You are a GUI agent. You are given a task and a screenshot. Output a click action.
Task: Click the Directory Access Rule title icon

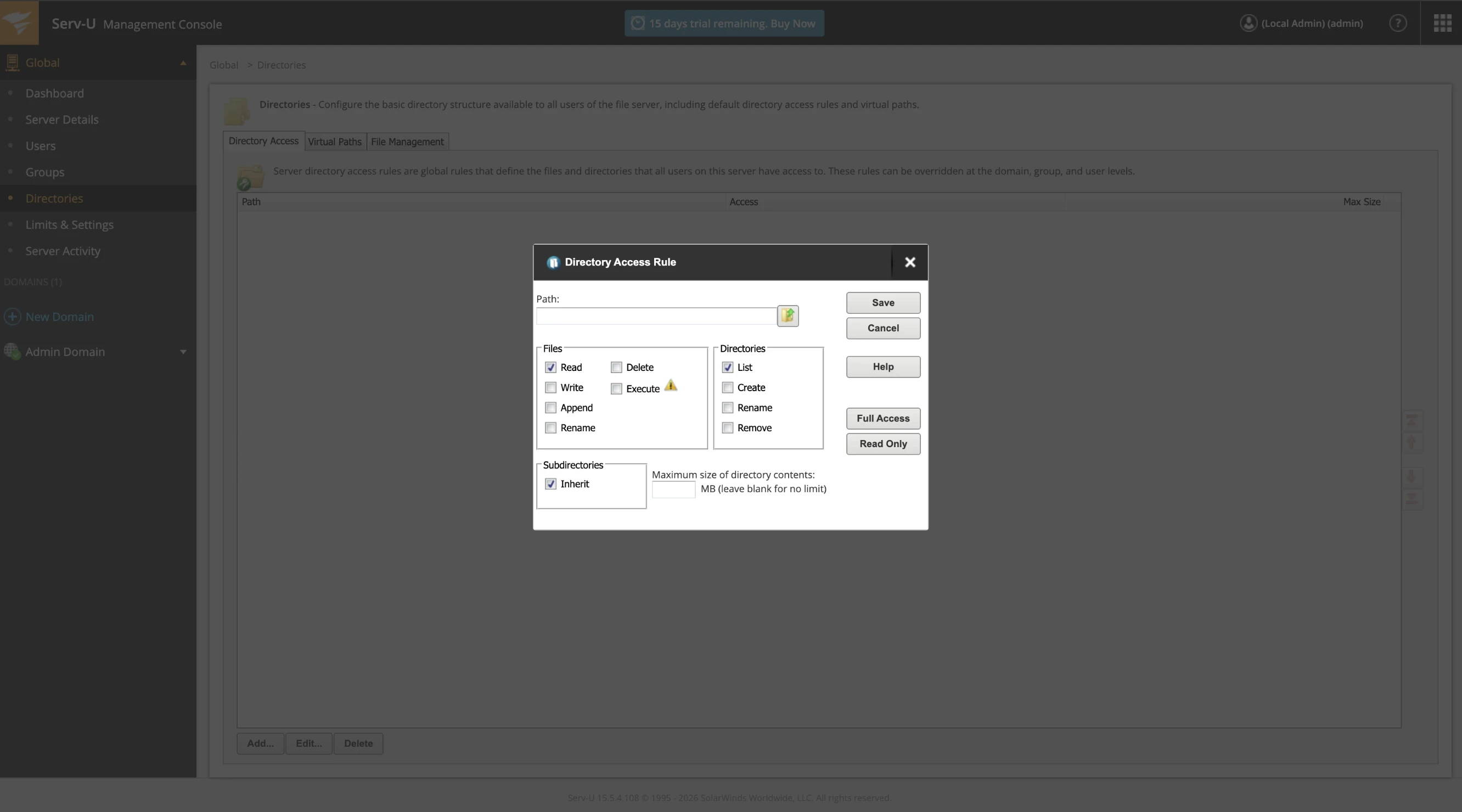553,262
